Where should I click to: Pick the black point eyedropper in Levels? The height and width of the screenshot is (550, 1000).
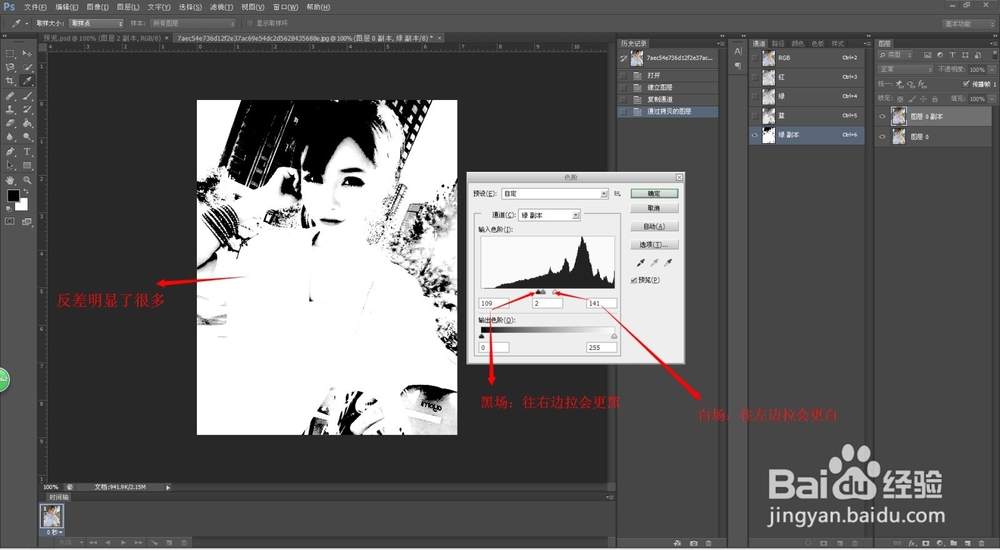point(641,263)
